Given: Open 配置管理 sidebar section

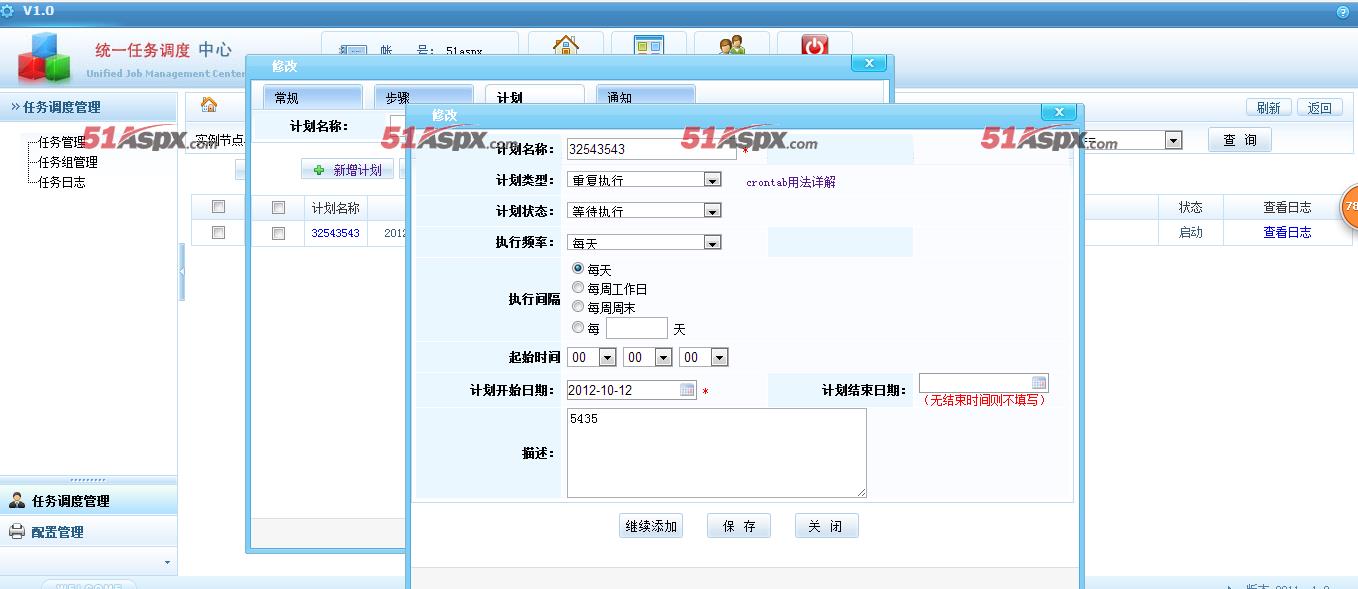Looking at the screenshot, I should [x=88, y=532].
